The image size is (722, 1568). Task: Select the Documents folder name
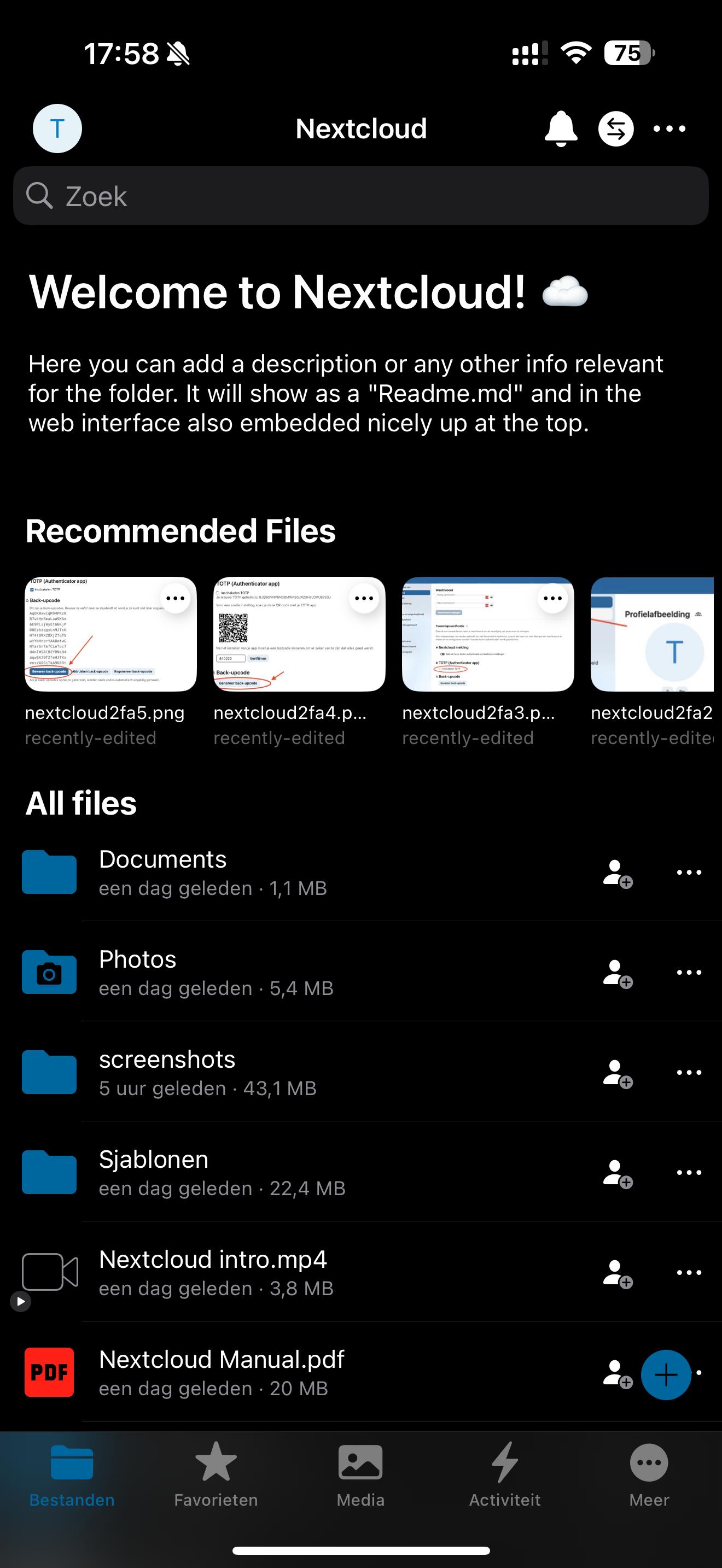coord(162,859)
